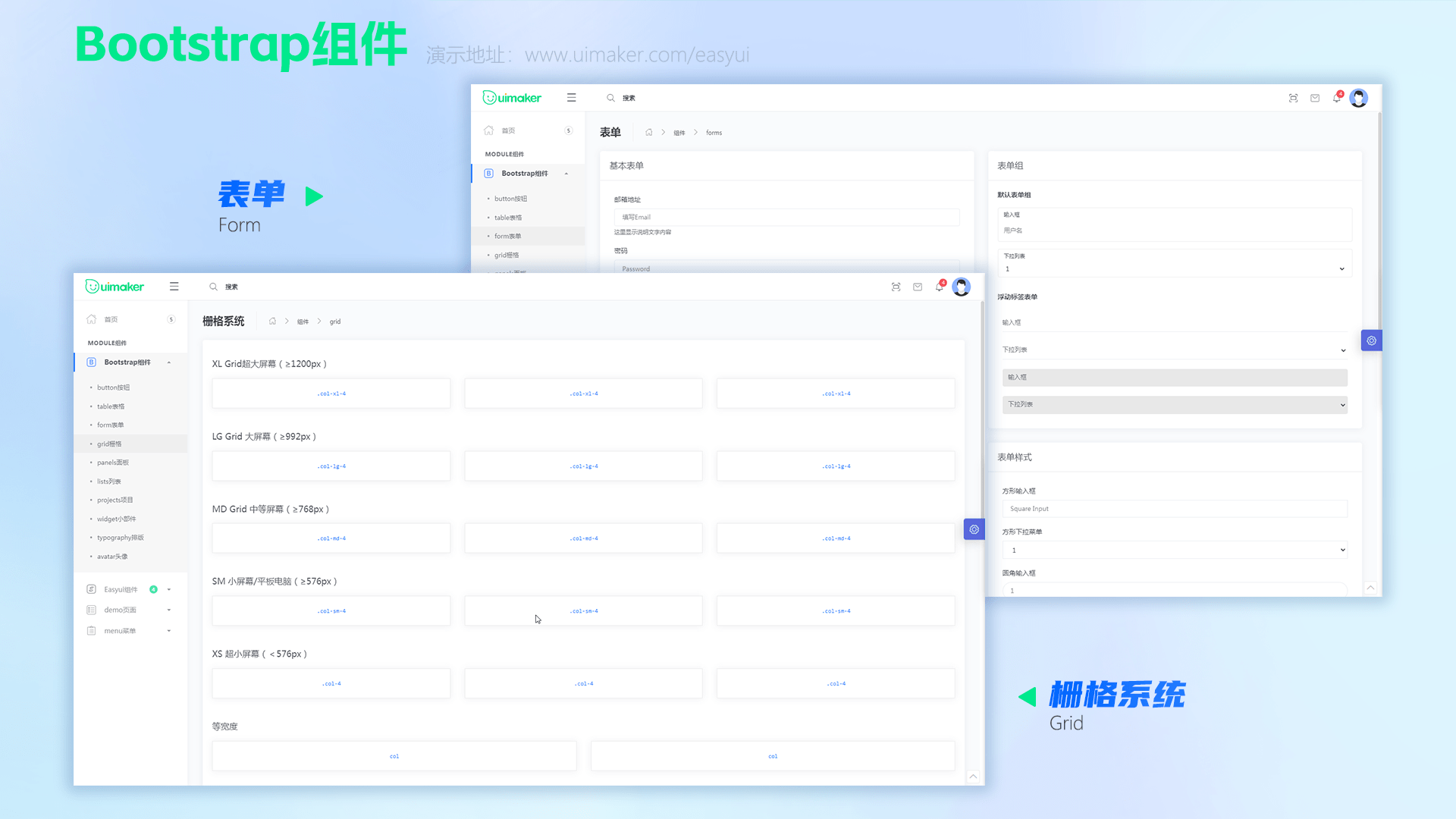The height and width of the screenshot is (819, 1456).
Task: Open user avatar in forms window header
Action: click(x=1358, y=98)
